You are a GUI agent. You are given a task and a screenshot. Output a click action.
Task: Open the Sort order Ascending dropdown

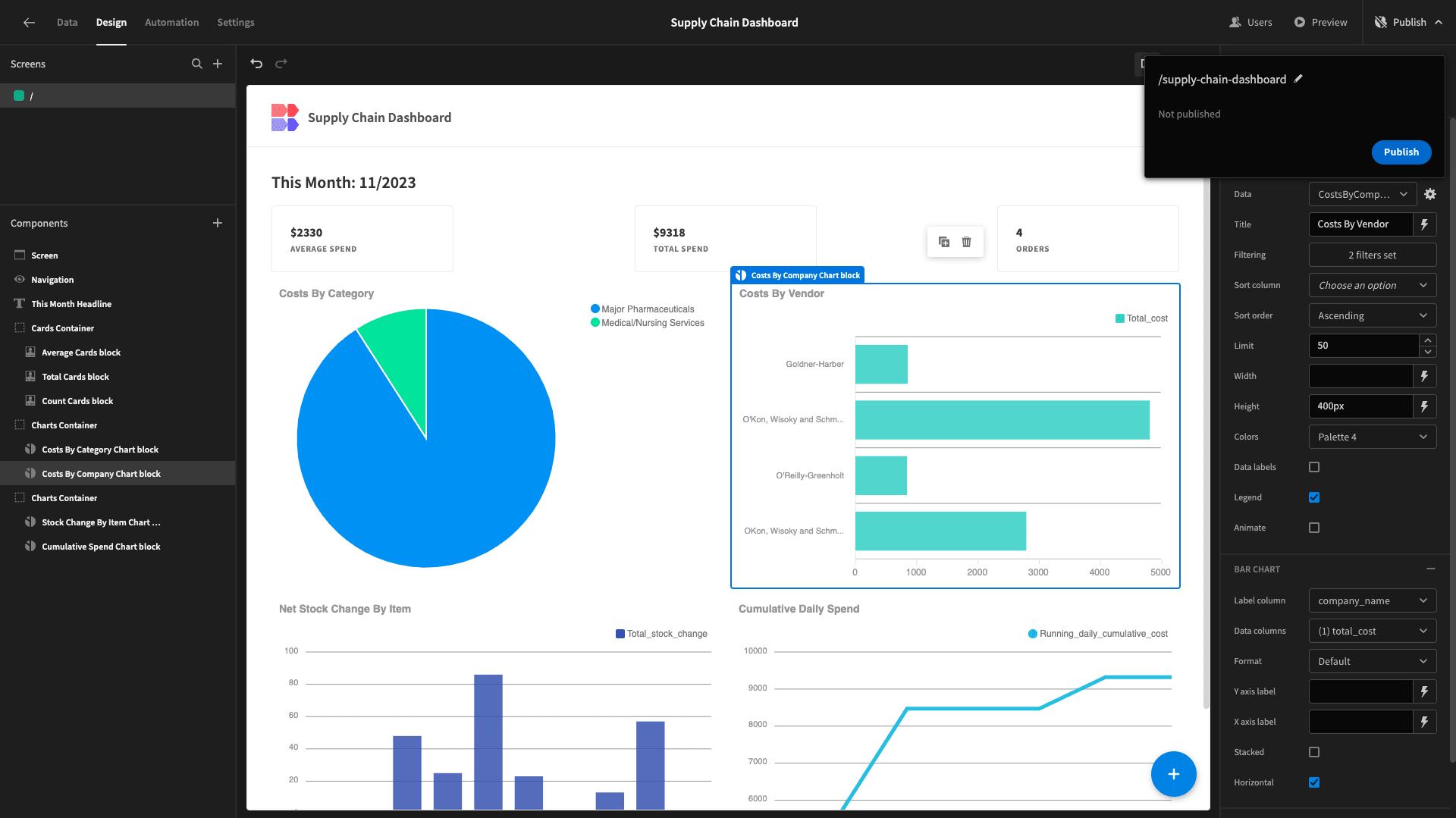tap(1373, 315)
